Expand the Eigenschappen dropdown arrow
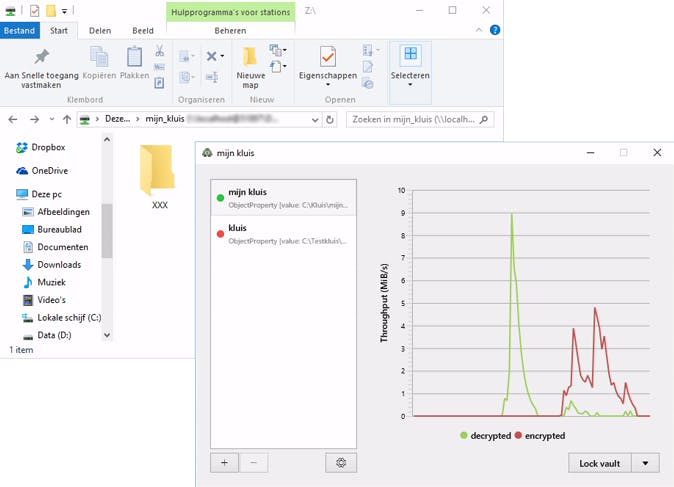Screen dimensions: 674x487 328,85
